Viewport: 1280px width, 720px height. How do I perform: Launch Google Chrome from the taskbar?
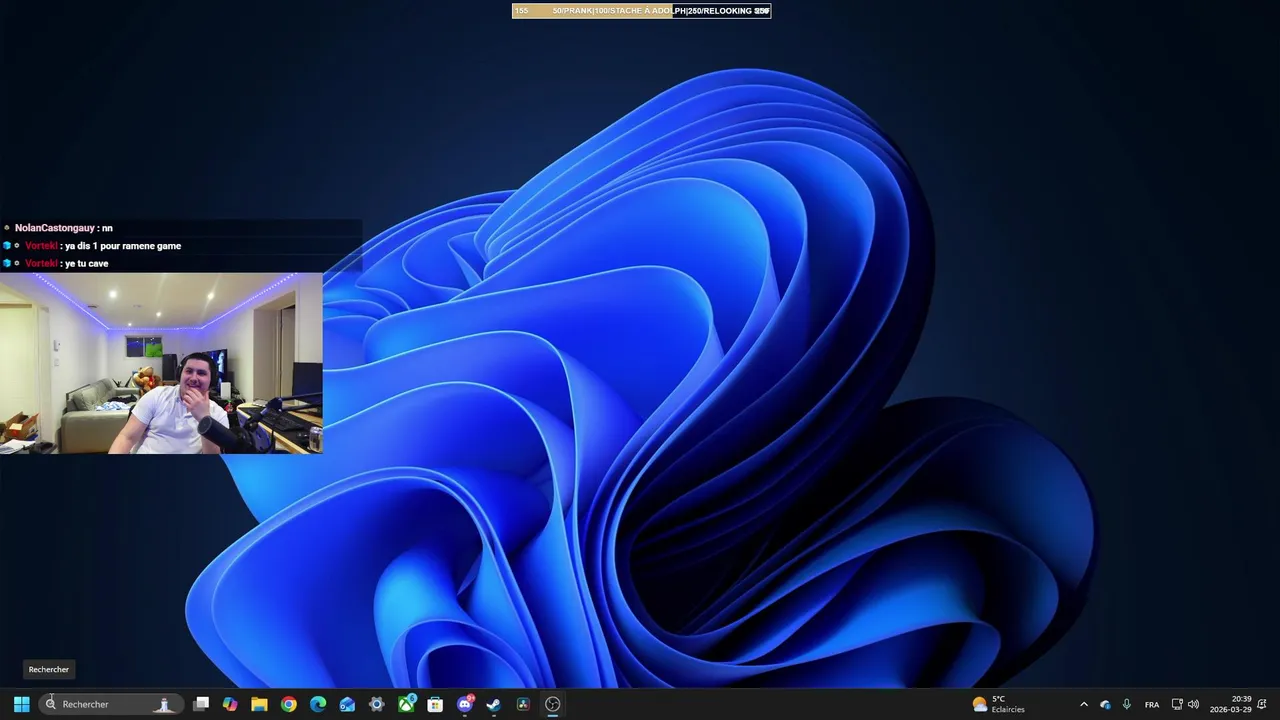pyautogui.click(x=288, y=704)
